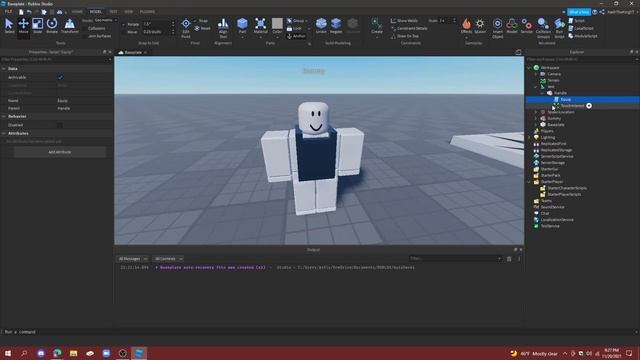Clear the Output log with trash icon

(509, 259)
